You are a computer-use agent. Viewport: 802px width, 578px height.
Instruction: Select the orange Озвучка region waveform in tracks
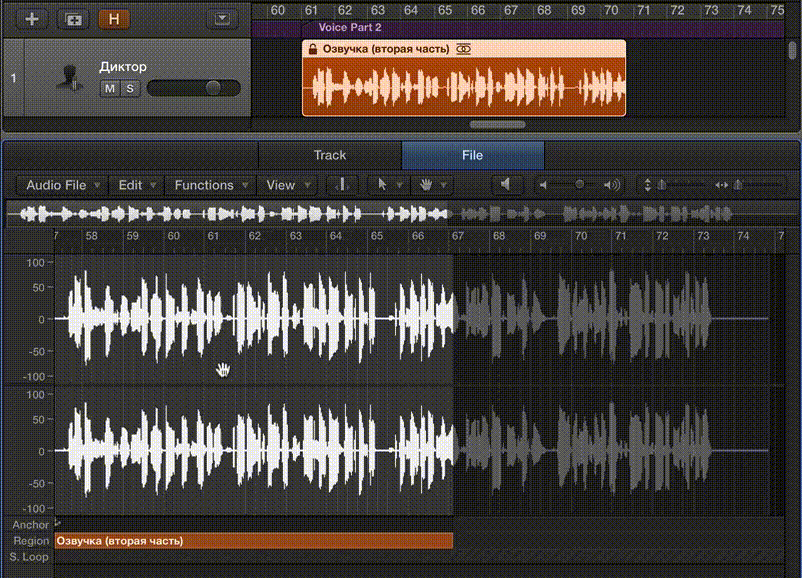(464, 86)
